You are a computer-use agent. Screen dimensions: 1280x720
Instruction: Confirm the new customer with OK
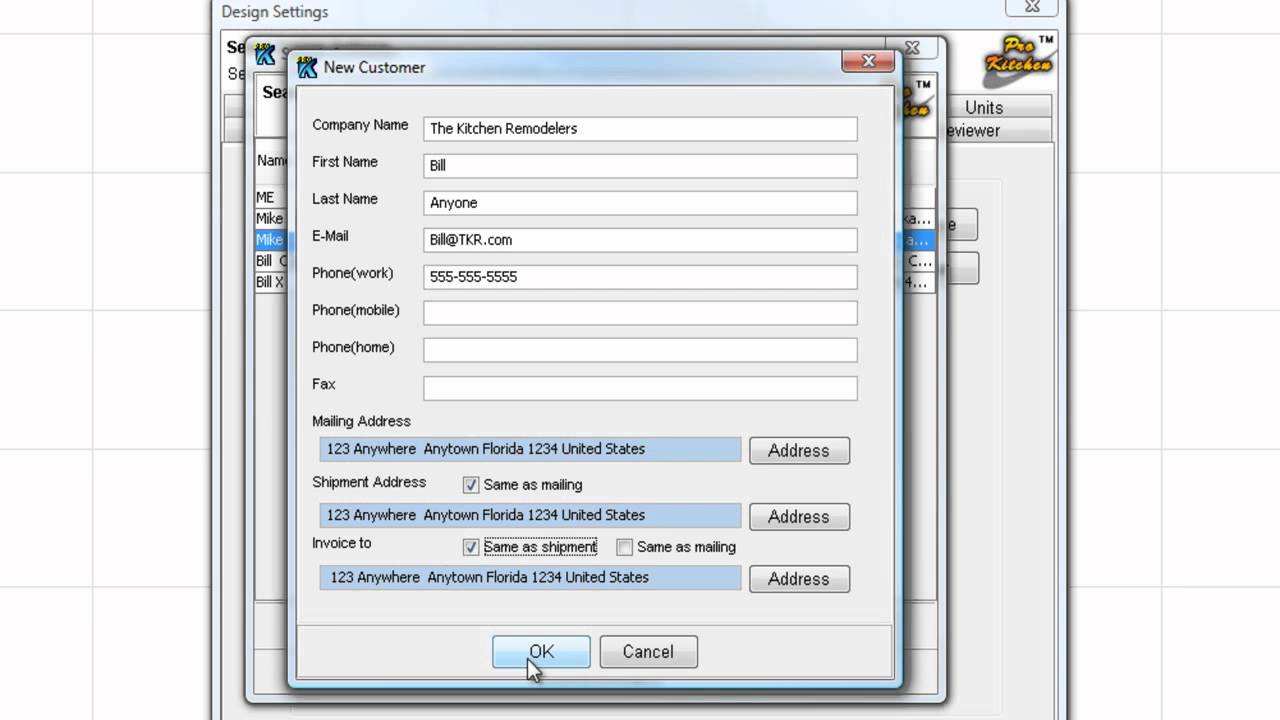pyautogui.click(x=541, y=652)
